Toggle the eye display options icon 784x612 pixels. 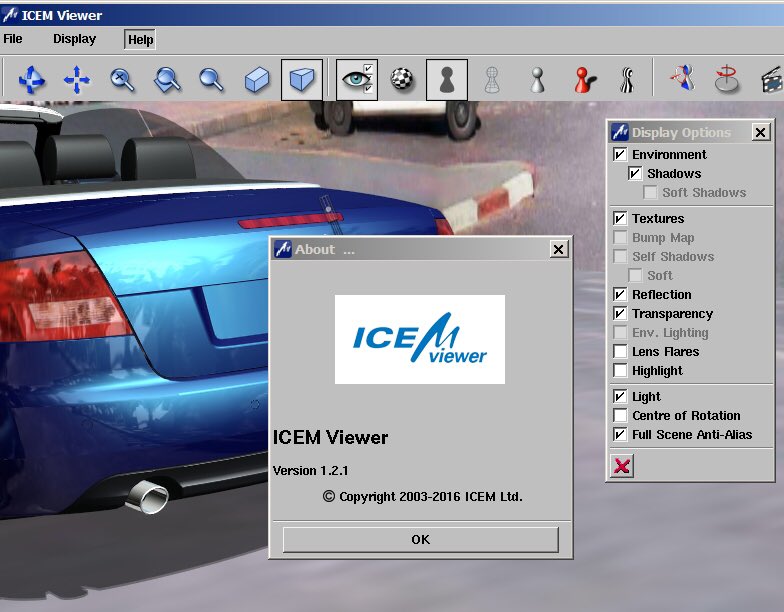(357, 80)
